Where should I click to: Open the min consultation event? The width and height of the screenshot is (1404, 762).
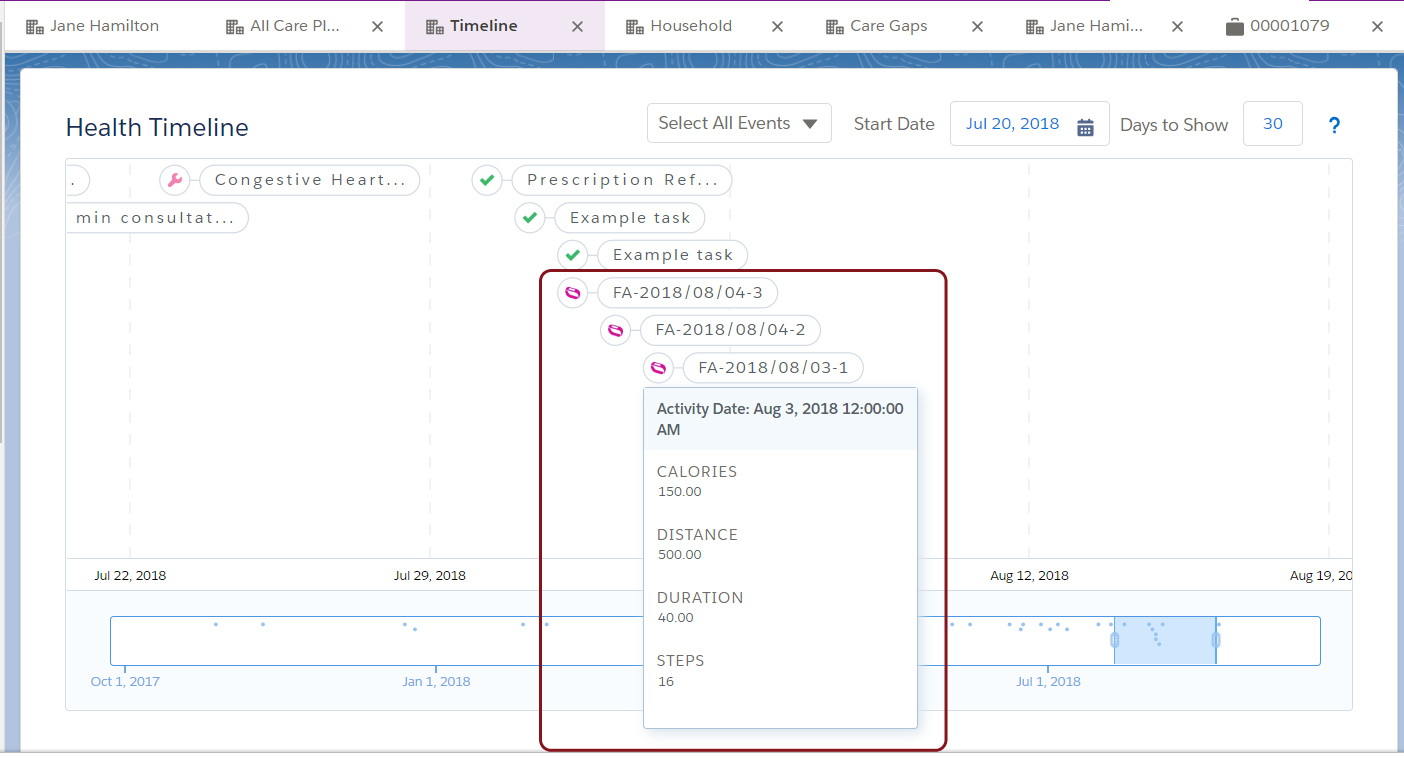pyautogui.click(x=157, y=217)
